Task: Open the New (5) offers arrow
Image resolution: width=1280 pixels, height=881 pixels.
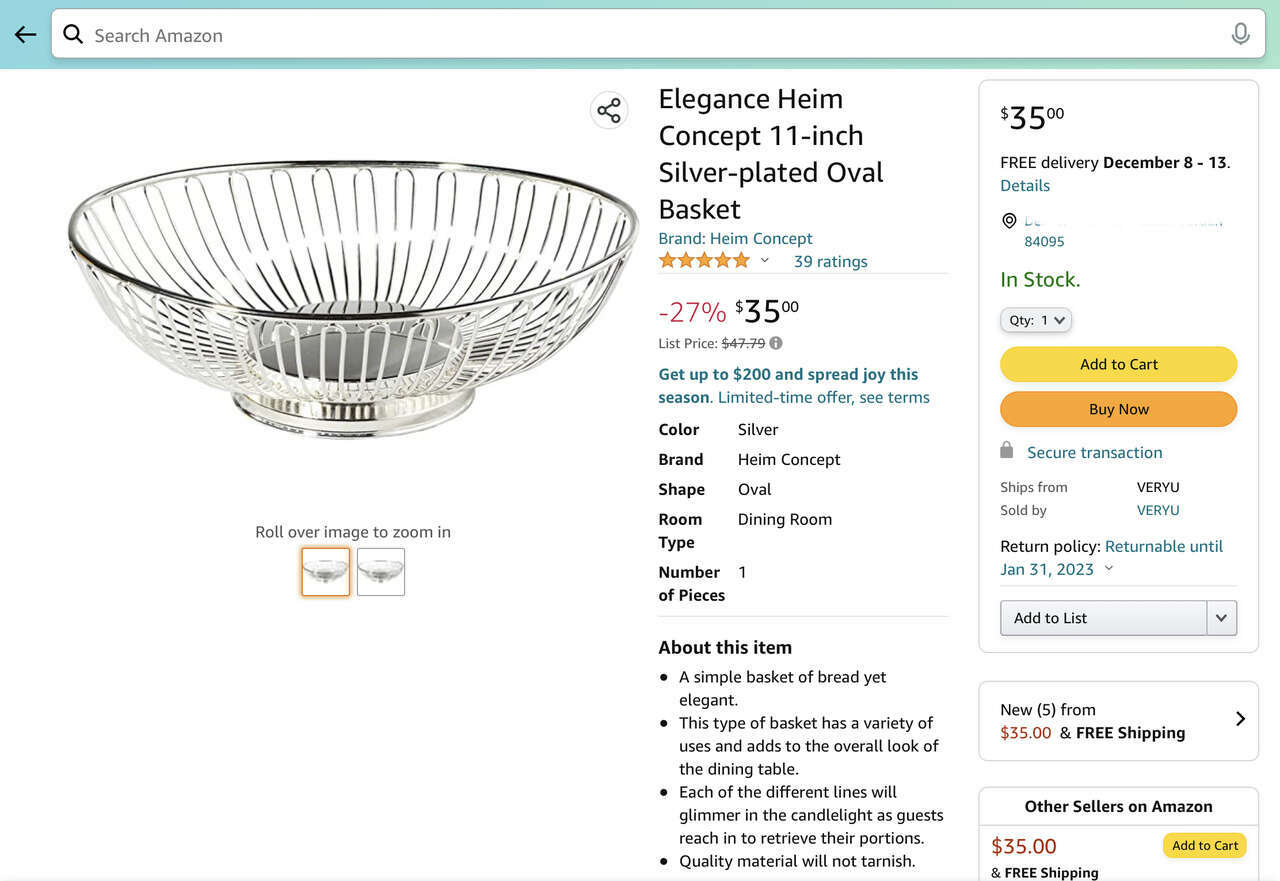Action: (1240, 719)
